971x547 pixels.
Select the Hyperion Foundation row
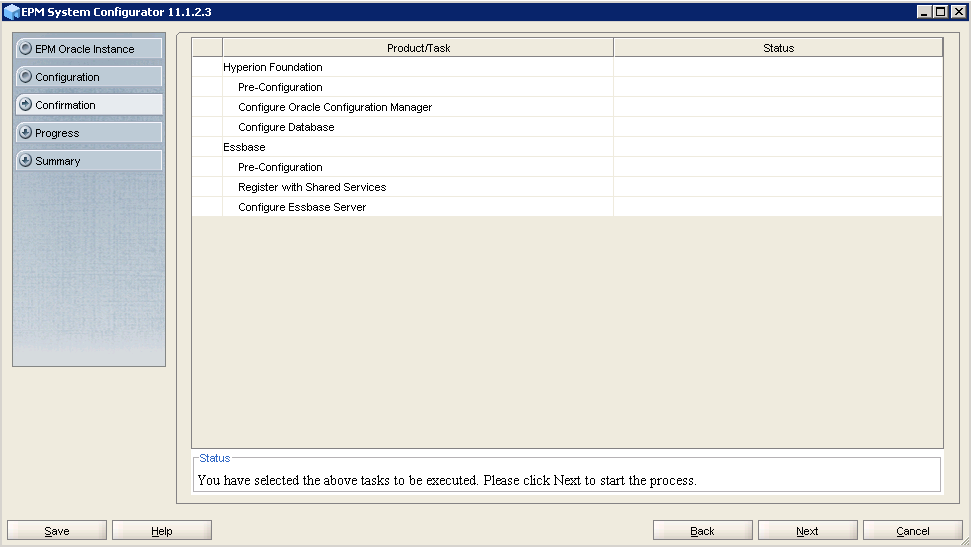click(x=567, y=67)
